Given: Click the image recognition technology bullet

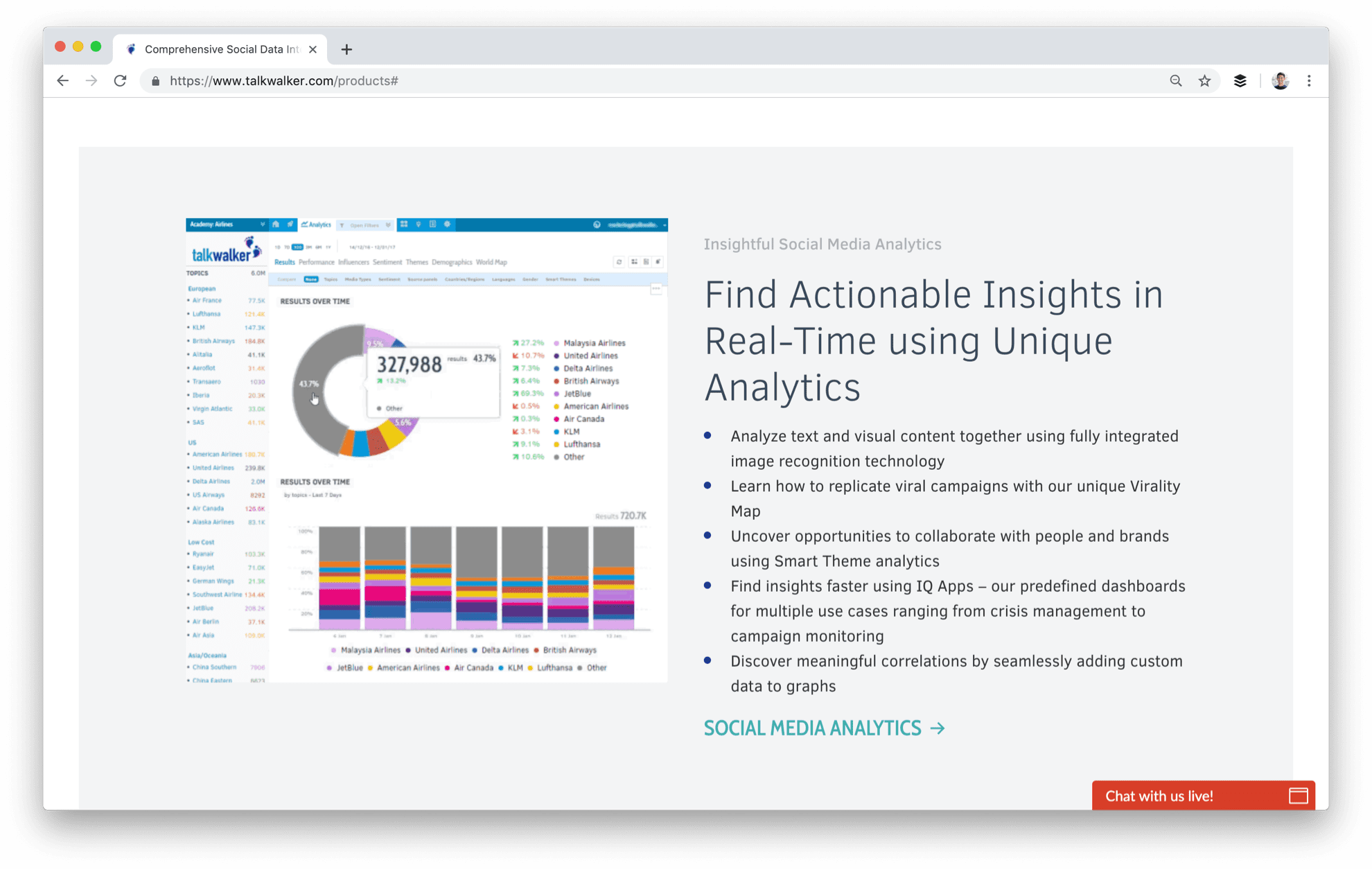Looking at the screenshot, I should (954, 448).
